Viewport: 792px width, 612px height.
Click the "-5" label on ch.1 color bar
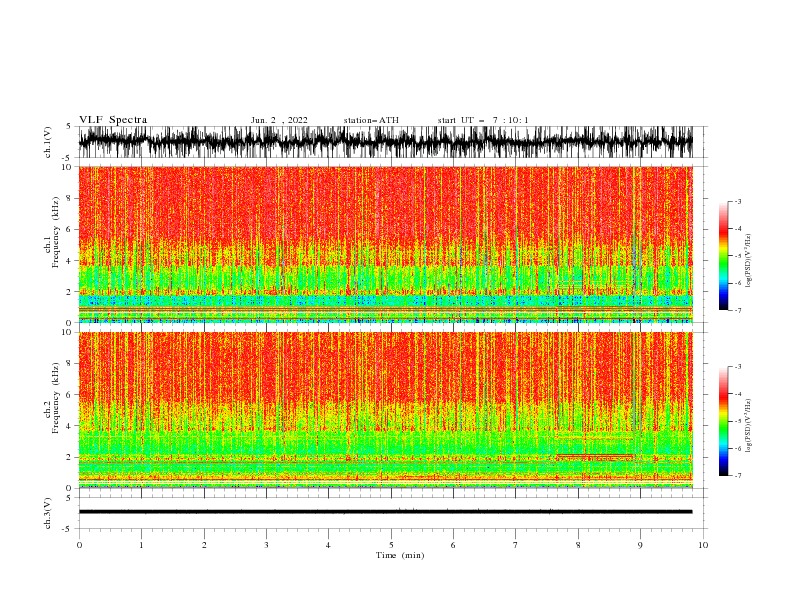point(737,256)
